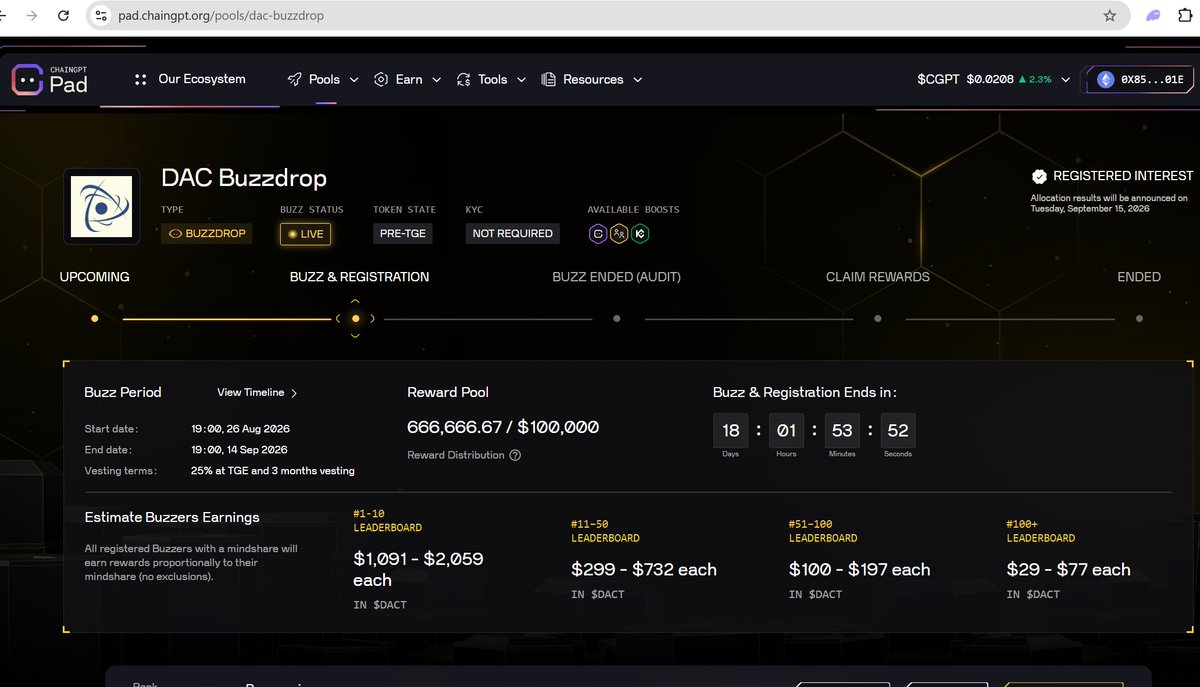The image size is (1200, 687).
Task: Click the LIVE buzz status badge
Action: click(305, 234)
